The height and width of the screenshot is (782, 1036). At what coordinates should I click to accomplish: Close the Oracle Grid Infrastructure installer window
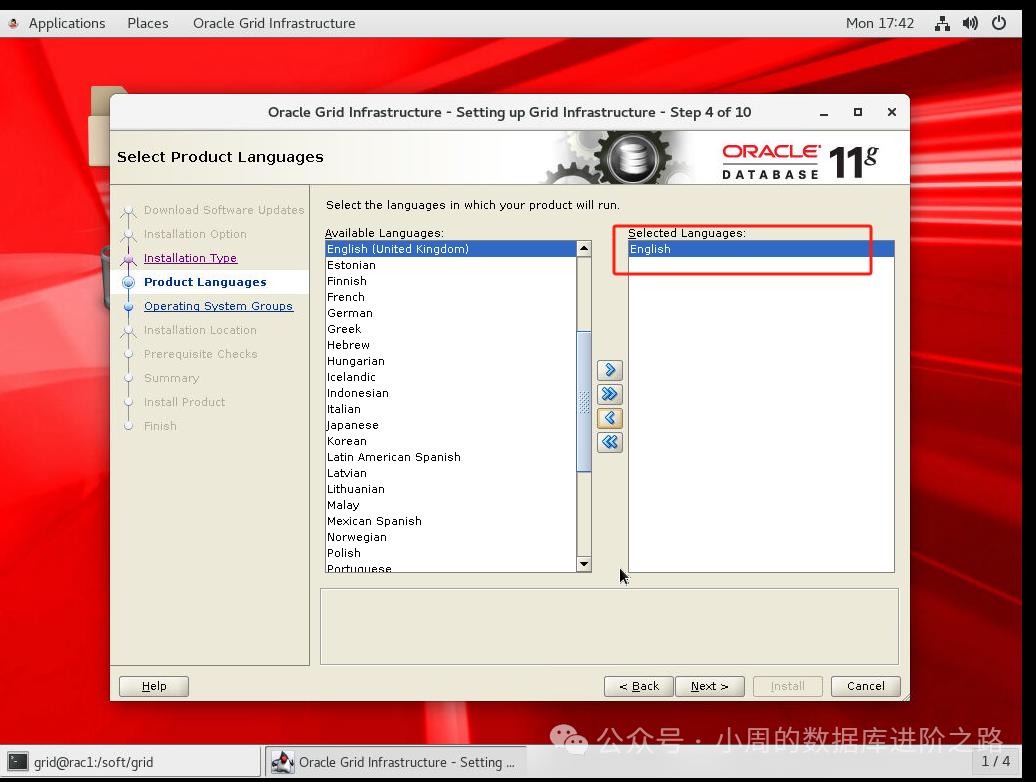(x=892, y=112)
